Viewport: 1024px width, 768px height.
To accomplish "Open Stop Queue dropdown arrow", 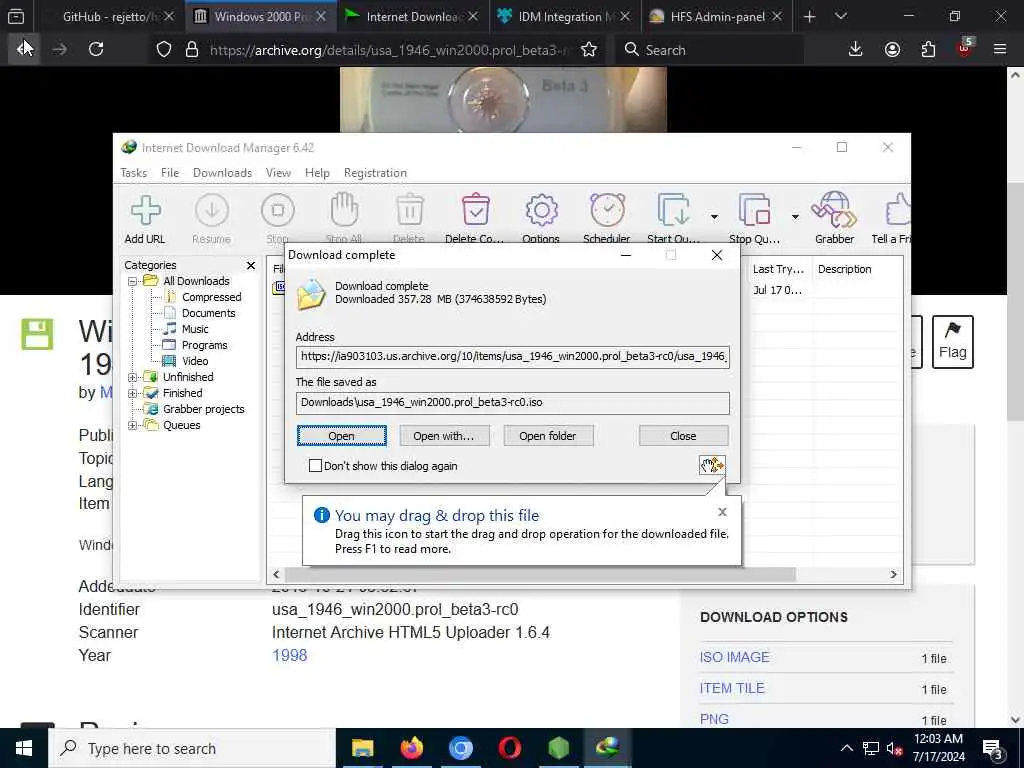I will [x=795, y=217].
